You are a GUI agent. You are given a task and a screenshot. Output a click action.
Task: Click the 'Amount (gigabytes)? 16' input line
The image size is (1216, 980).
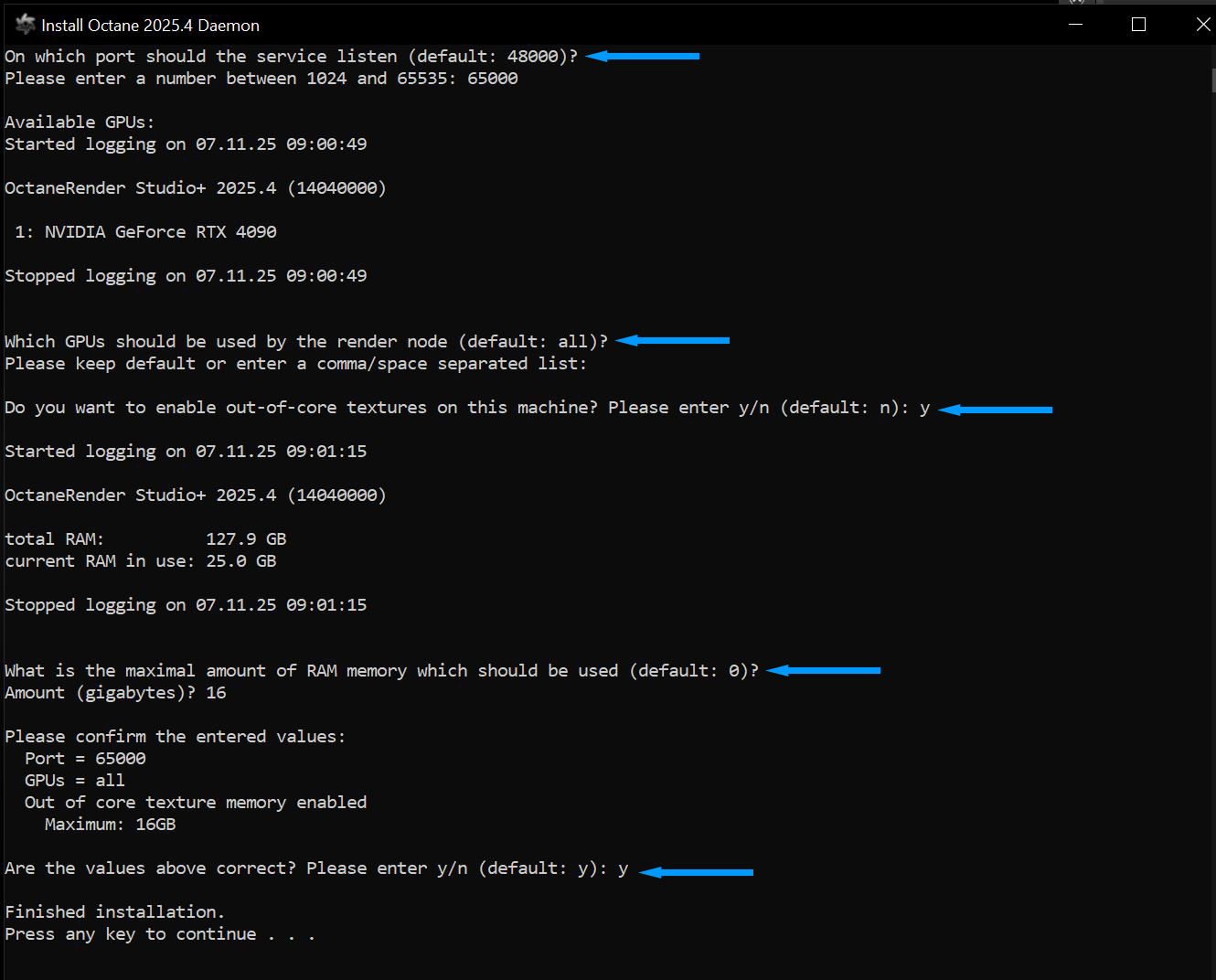click(x=115, y=693)
